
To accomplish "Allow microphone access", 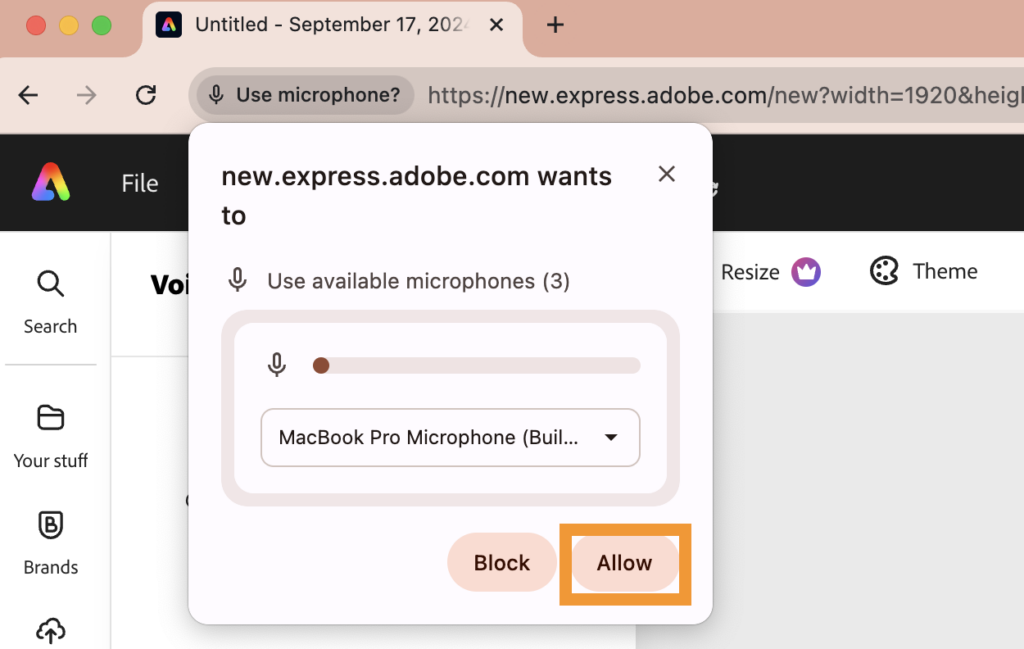I will point(624,563).
